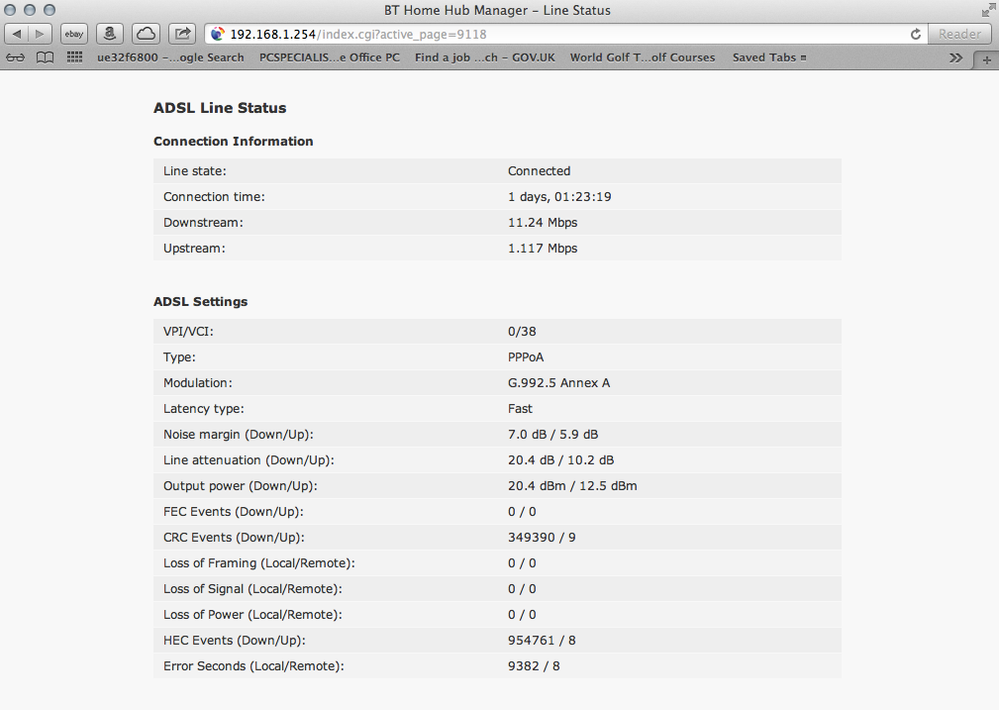Click the Loss of Power label
999x710 pixels.
[252, 615]
